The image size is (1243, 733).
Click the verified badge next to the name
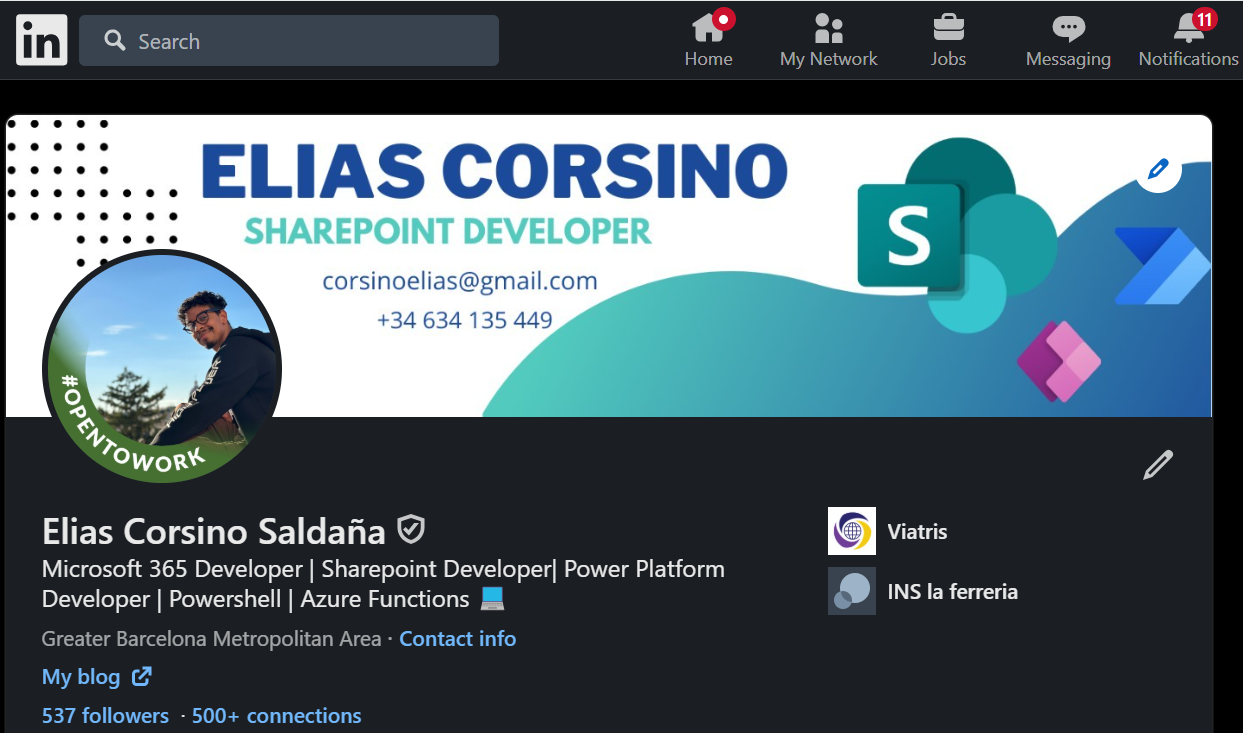pyautogui.click(x=411, y=528)
